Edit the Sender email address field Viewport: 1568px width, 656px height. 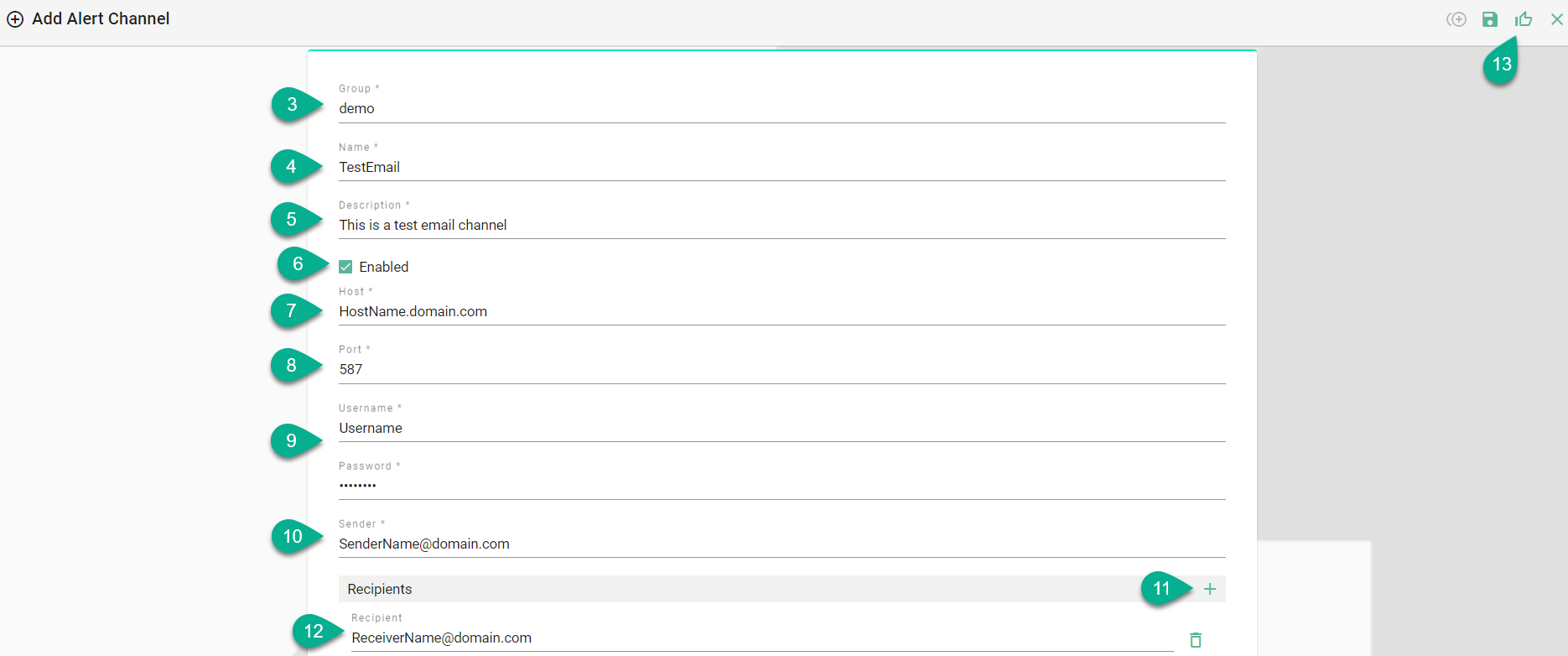pyautogui.click(x=781, y=544)
